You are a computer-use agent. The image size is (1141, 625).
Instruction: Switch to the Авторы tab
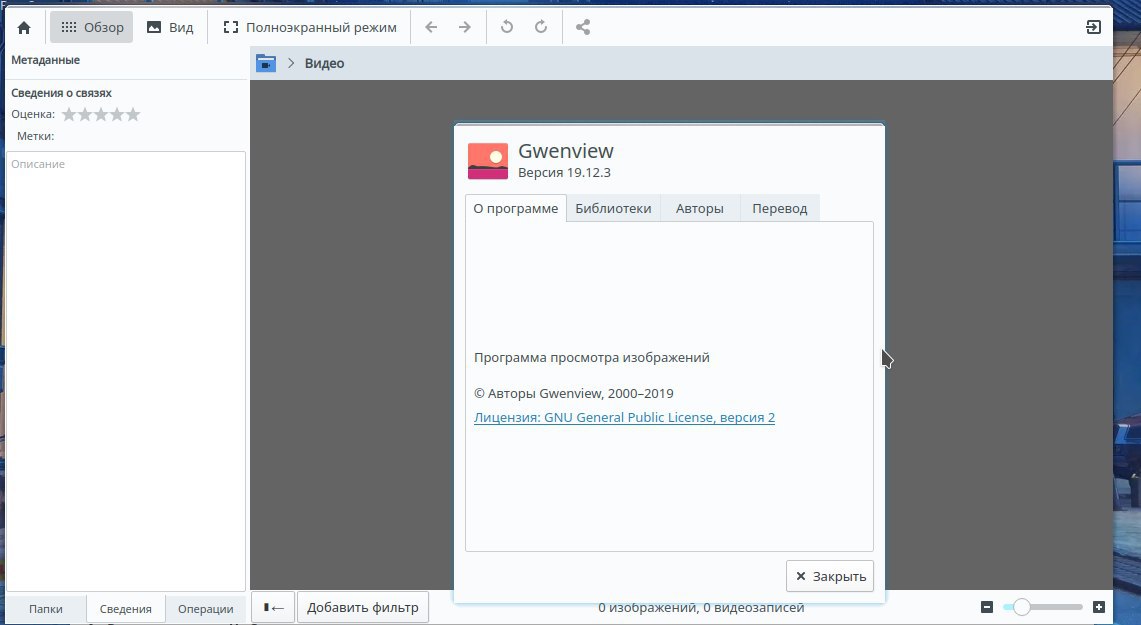click(x=700, y=208)
